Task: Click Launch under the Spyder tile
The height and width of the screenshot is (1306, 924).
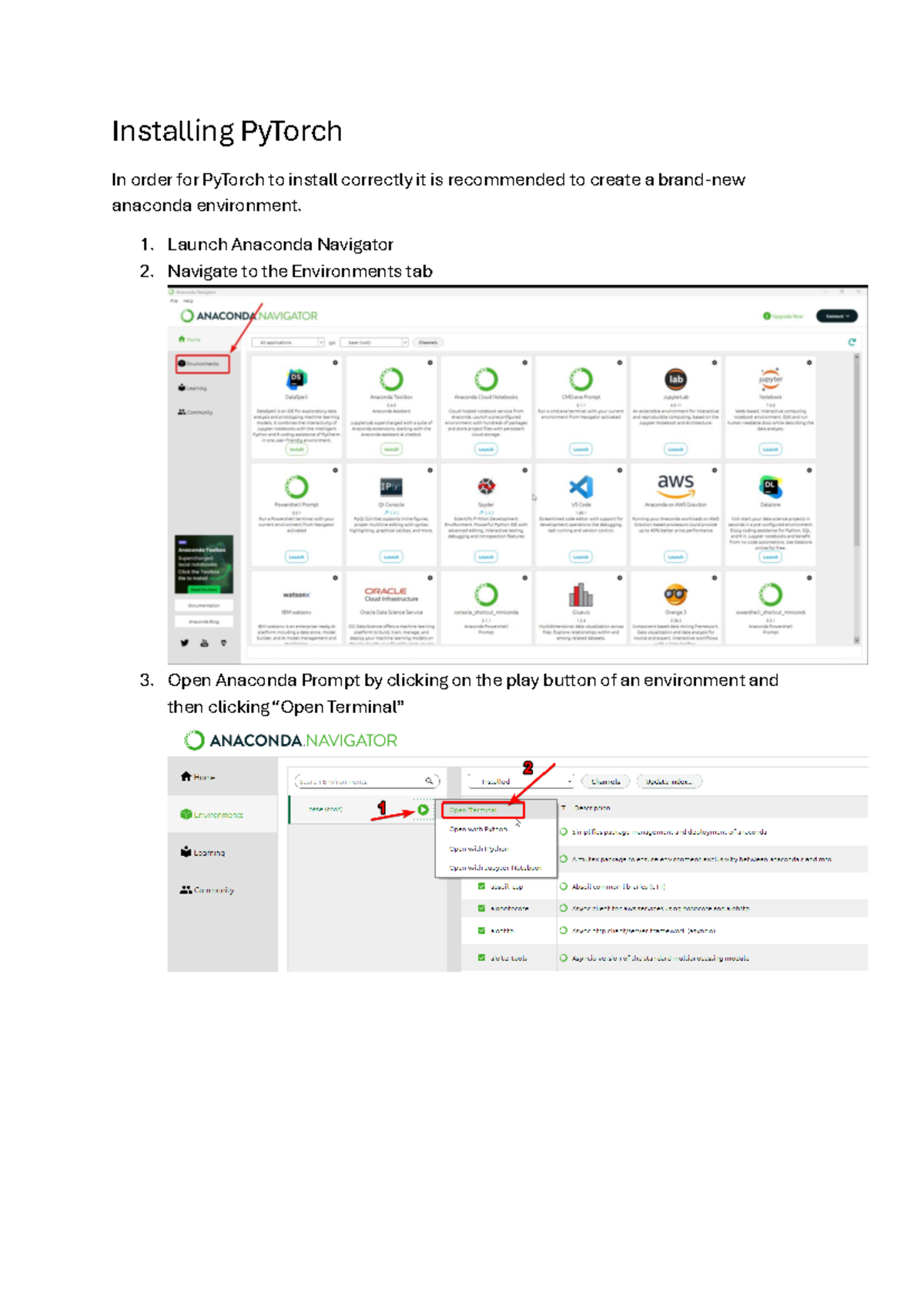Action: coord(486,556)
